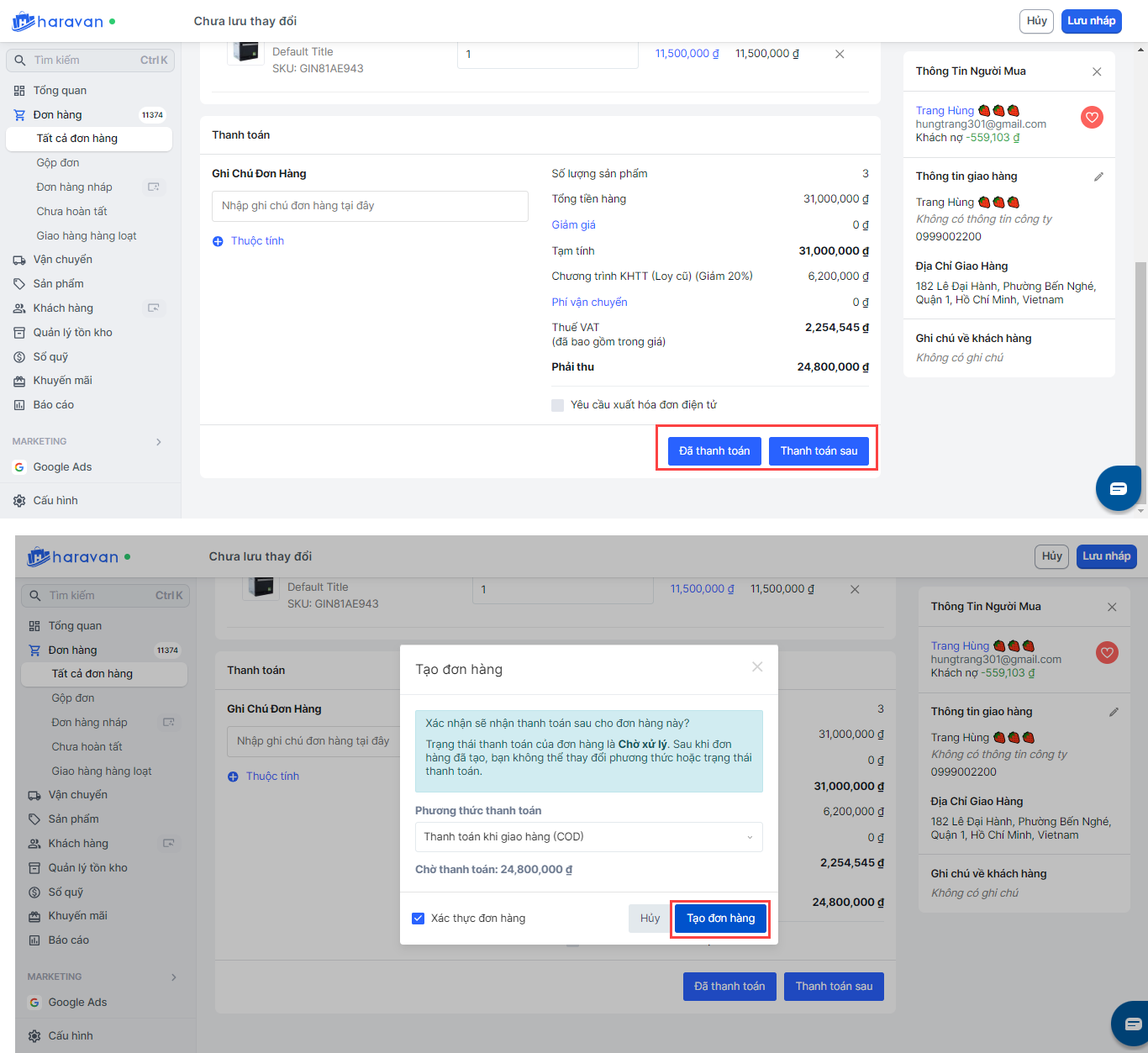Click the Sổ quỹ coin icon in upper sidebar
This screenshot has height=1053, width=1148.
click(x=19, y=357)
